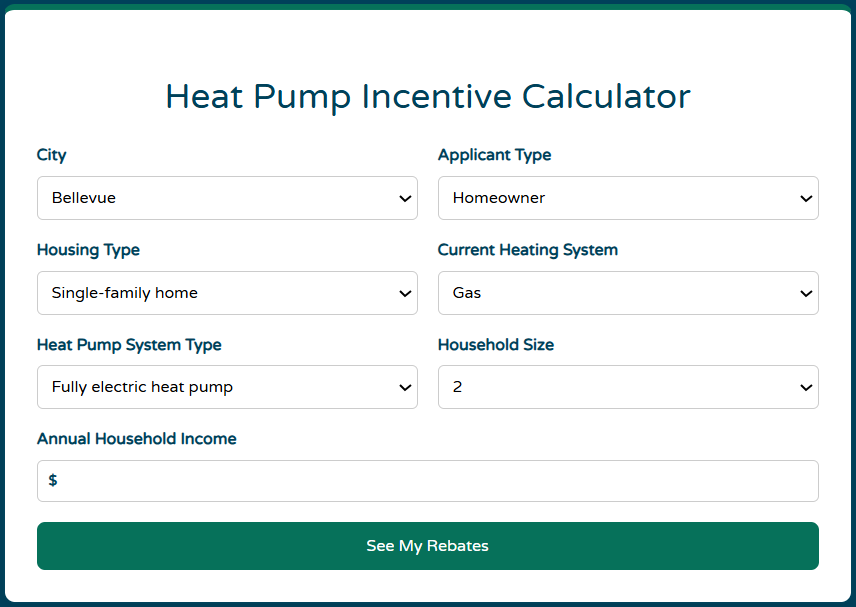Click the Current Heating System label
The height and width of the screenshot is (607, 856).
(x=528, y=250)
